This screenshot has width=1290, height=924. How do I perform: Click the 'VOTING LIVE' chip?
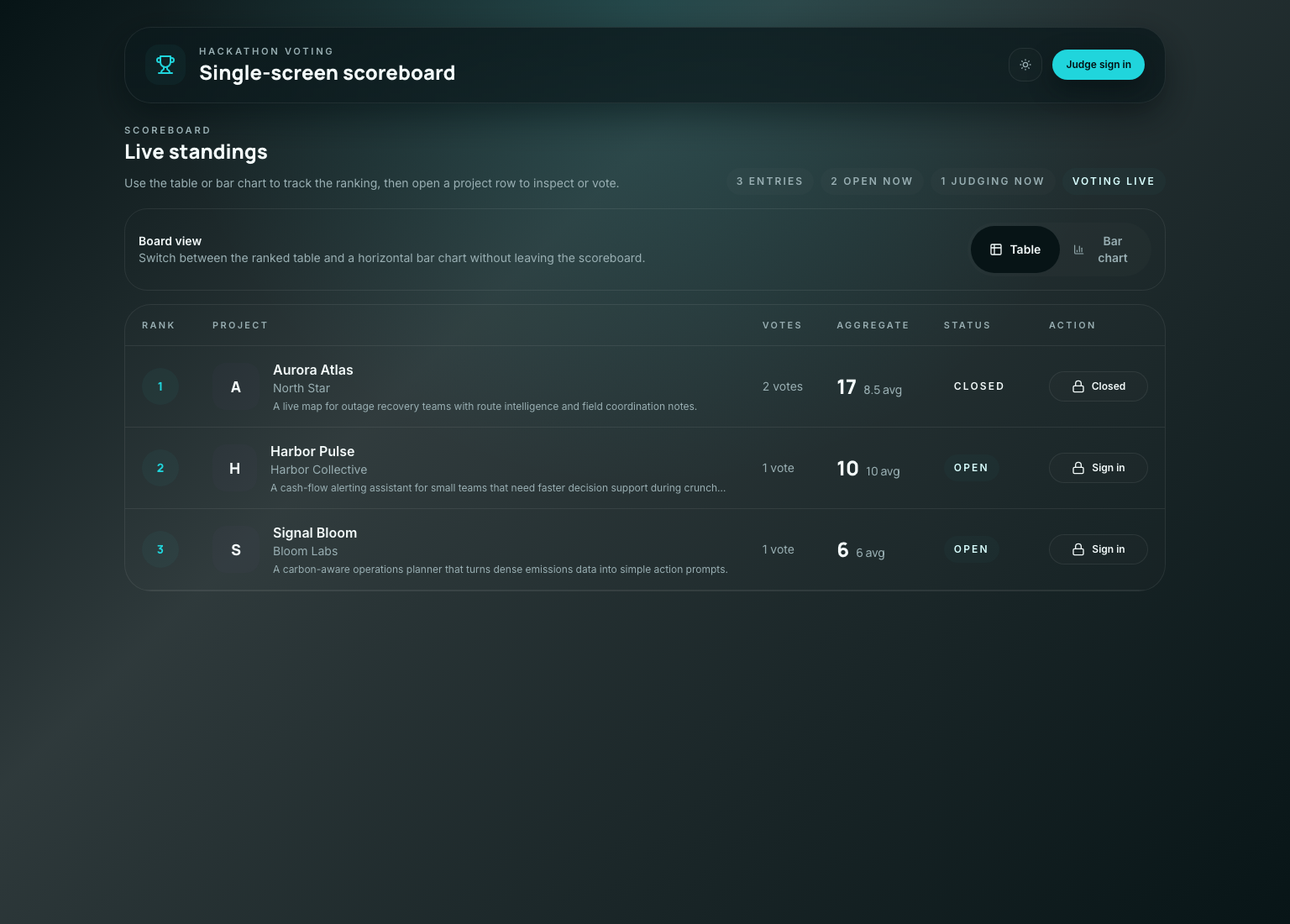coord(1114,181)
